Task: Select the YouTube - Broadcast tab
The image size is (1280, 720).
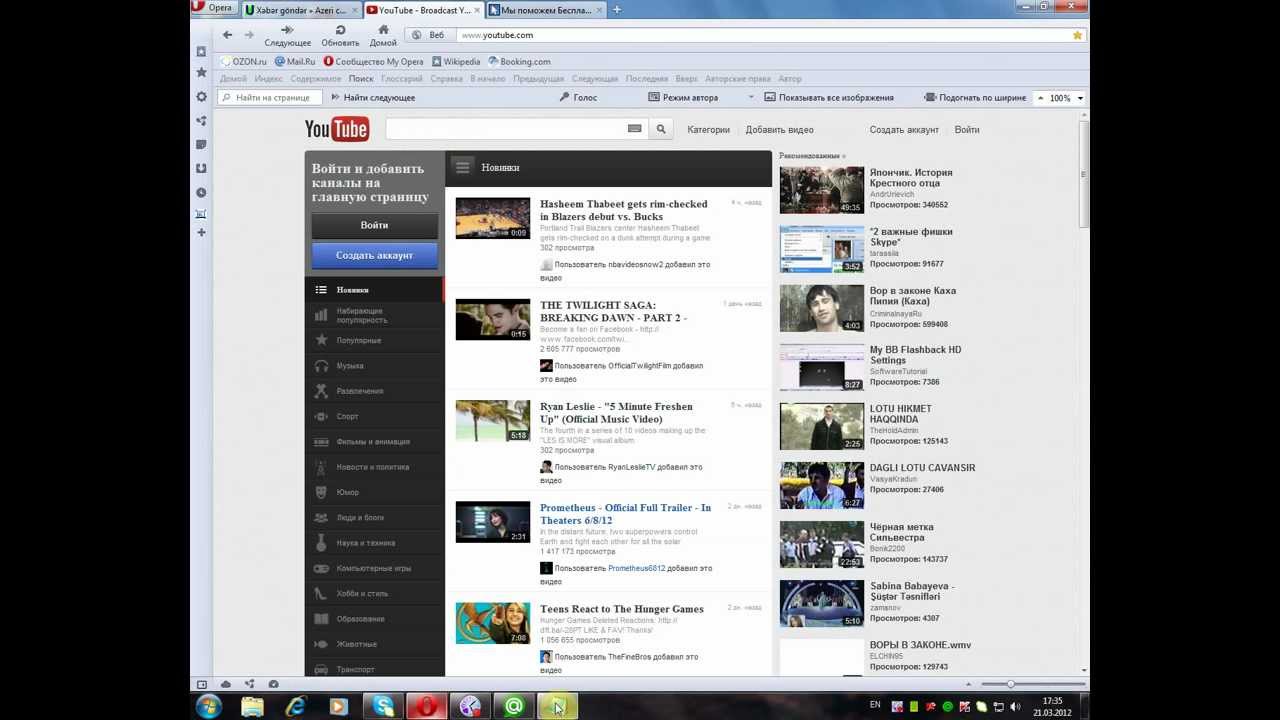Action: [421, 10]
